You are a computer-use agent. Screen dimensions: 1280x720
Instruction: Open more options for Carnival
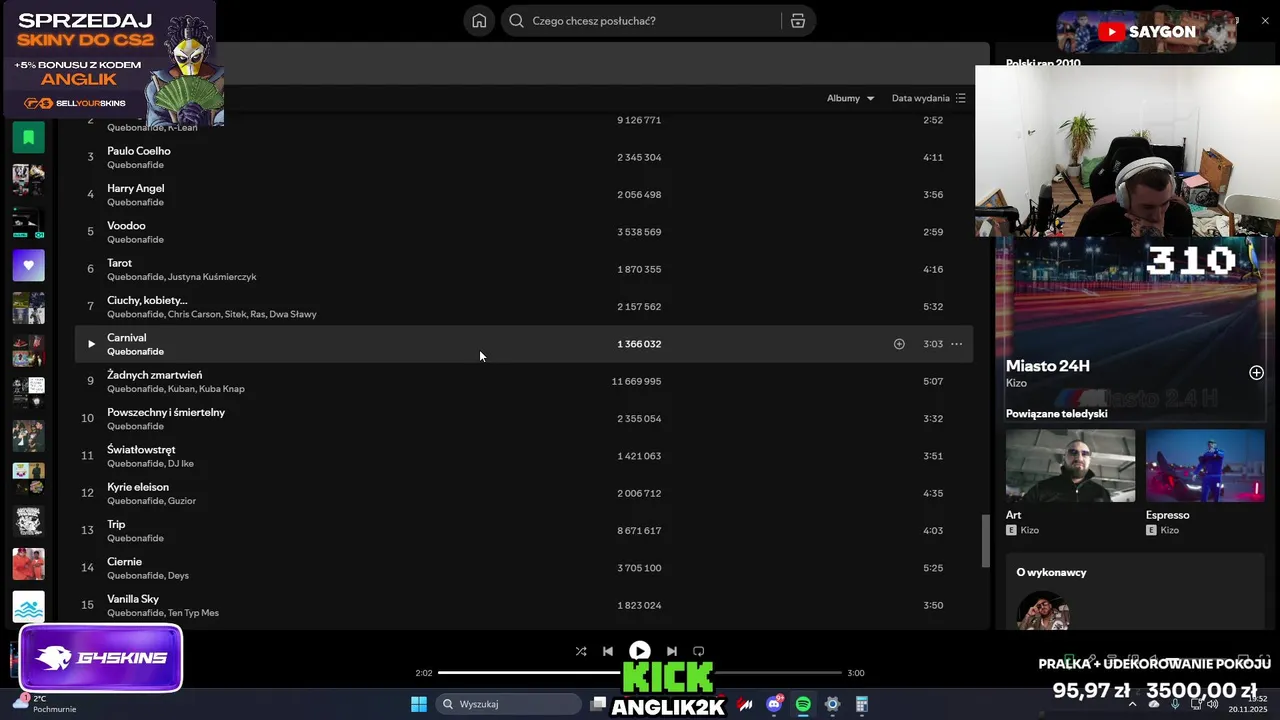pos(956,344)
